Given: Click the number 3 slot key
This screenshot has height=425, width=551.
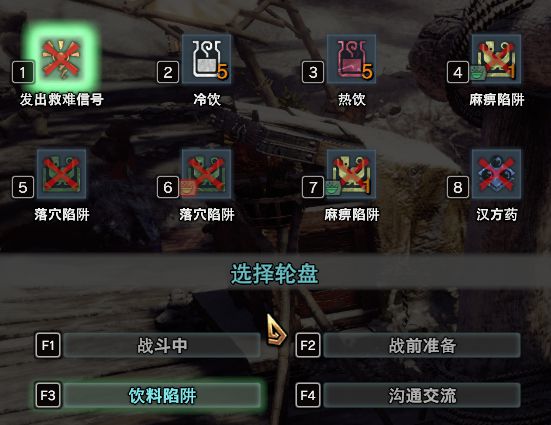Looking at the screenshot, I should (313, 72).
